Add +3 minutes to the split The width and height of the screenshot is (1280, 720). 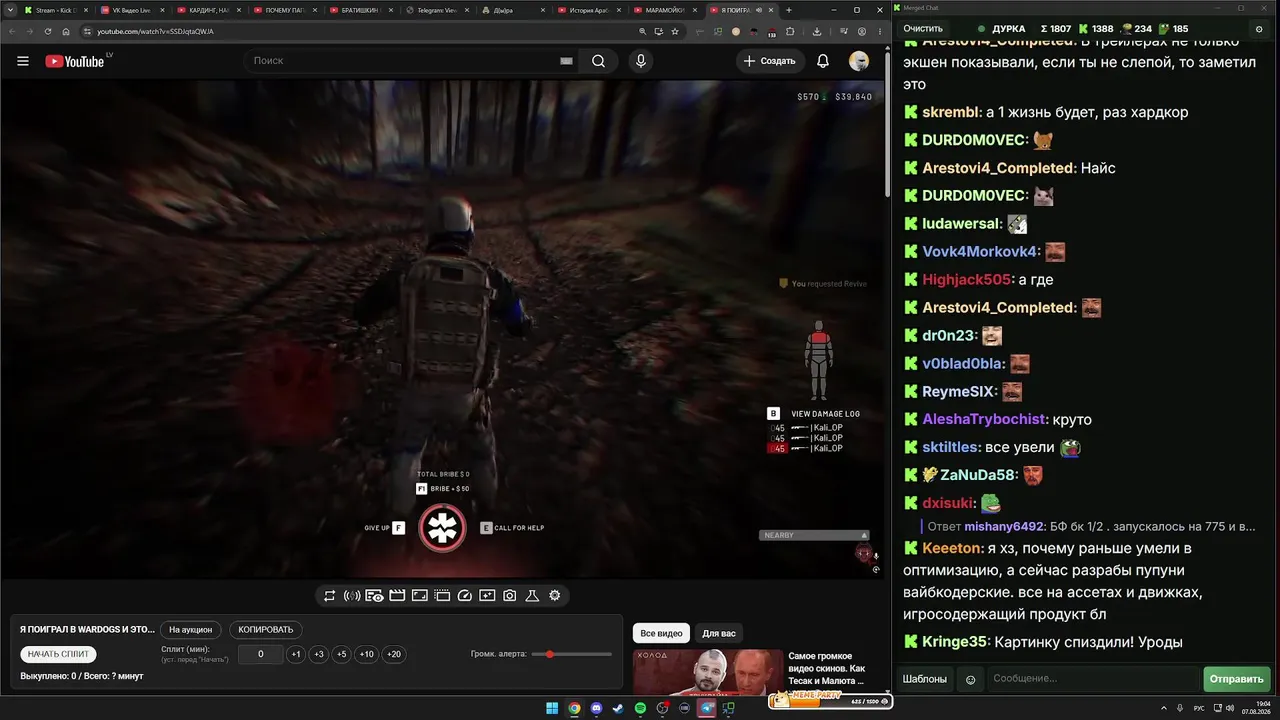click(x=319, y=654)
